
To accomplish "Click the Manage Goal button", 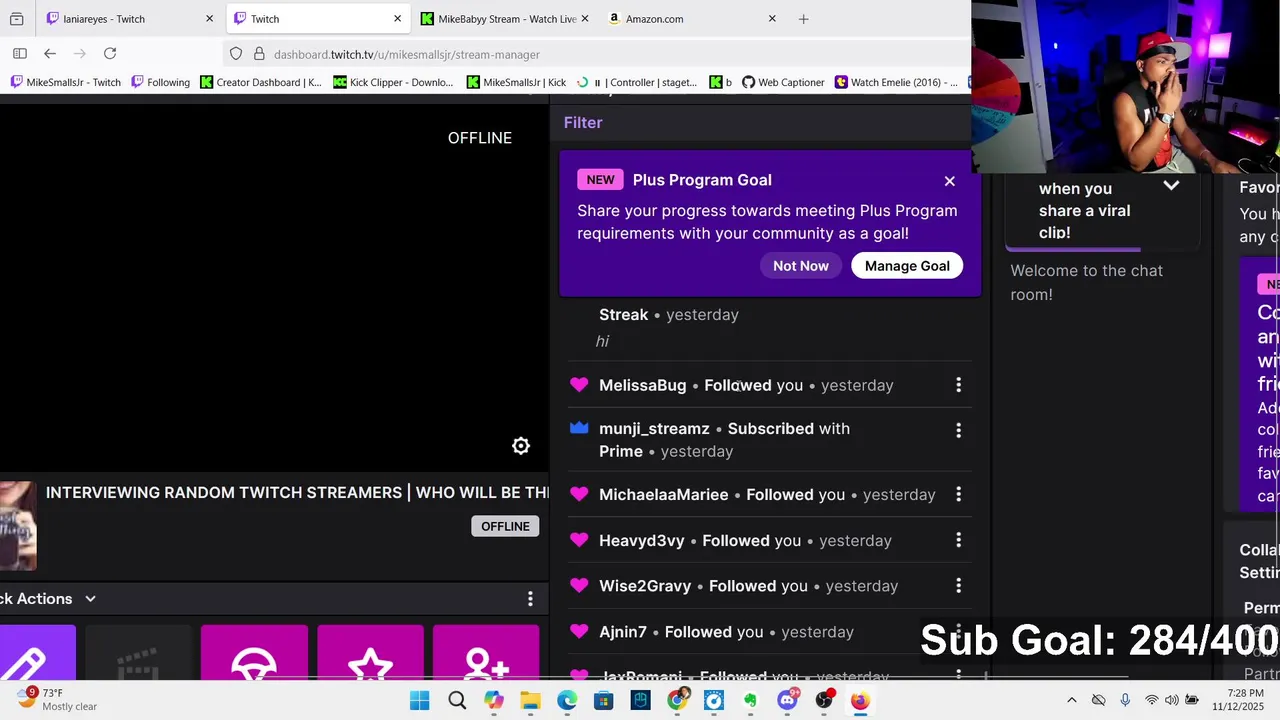I will pyautogui.click(x=907, y=266).
